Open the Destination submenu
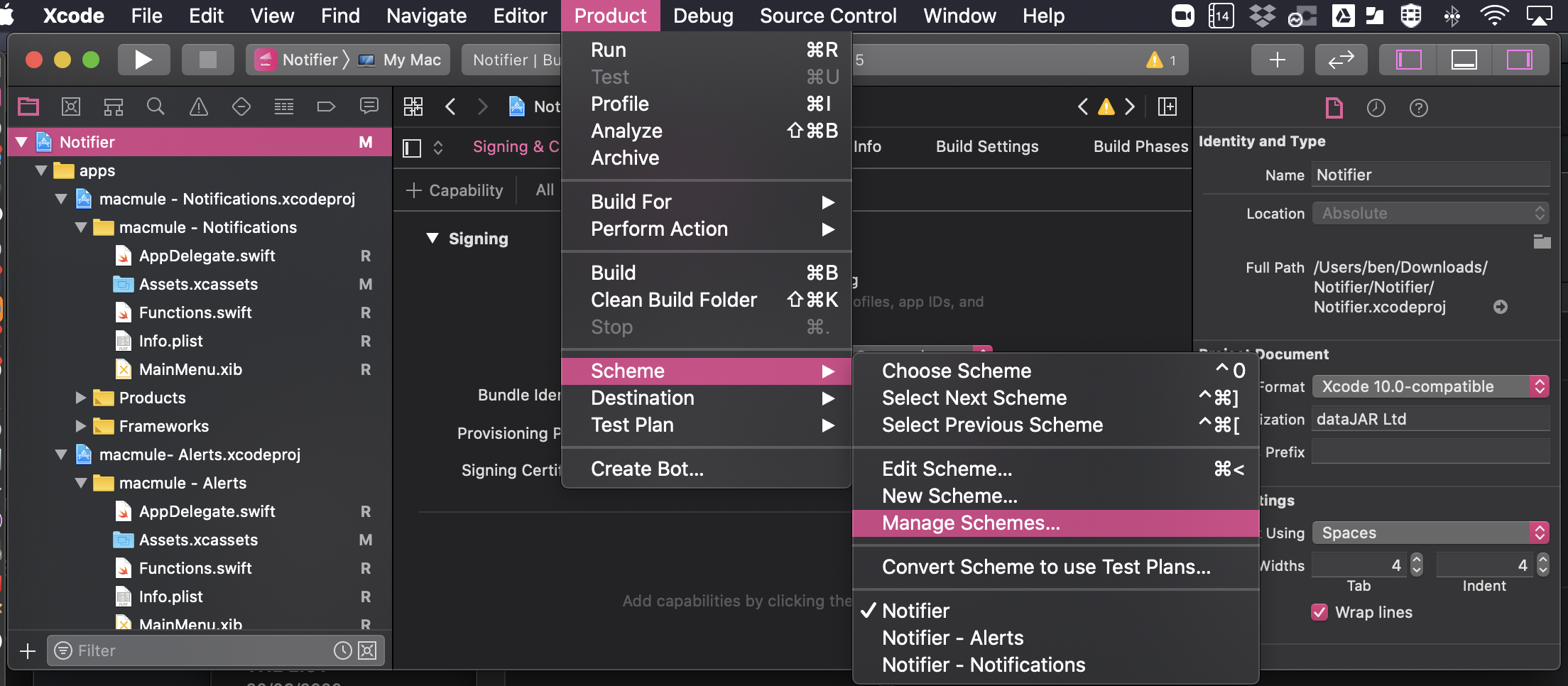This screenshot has width=1568, height=686. click(706, 398)
